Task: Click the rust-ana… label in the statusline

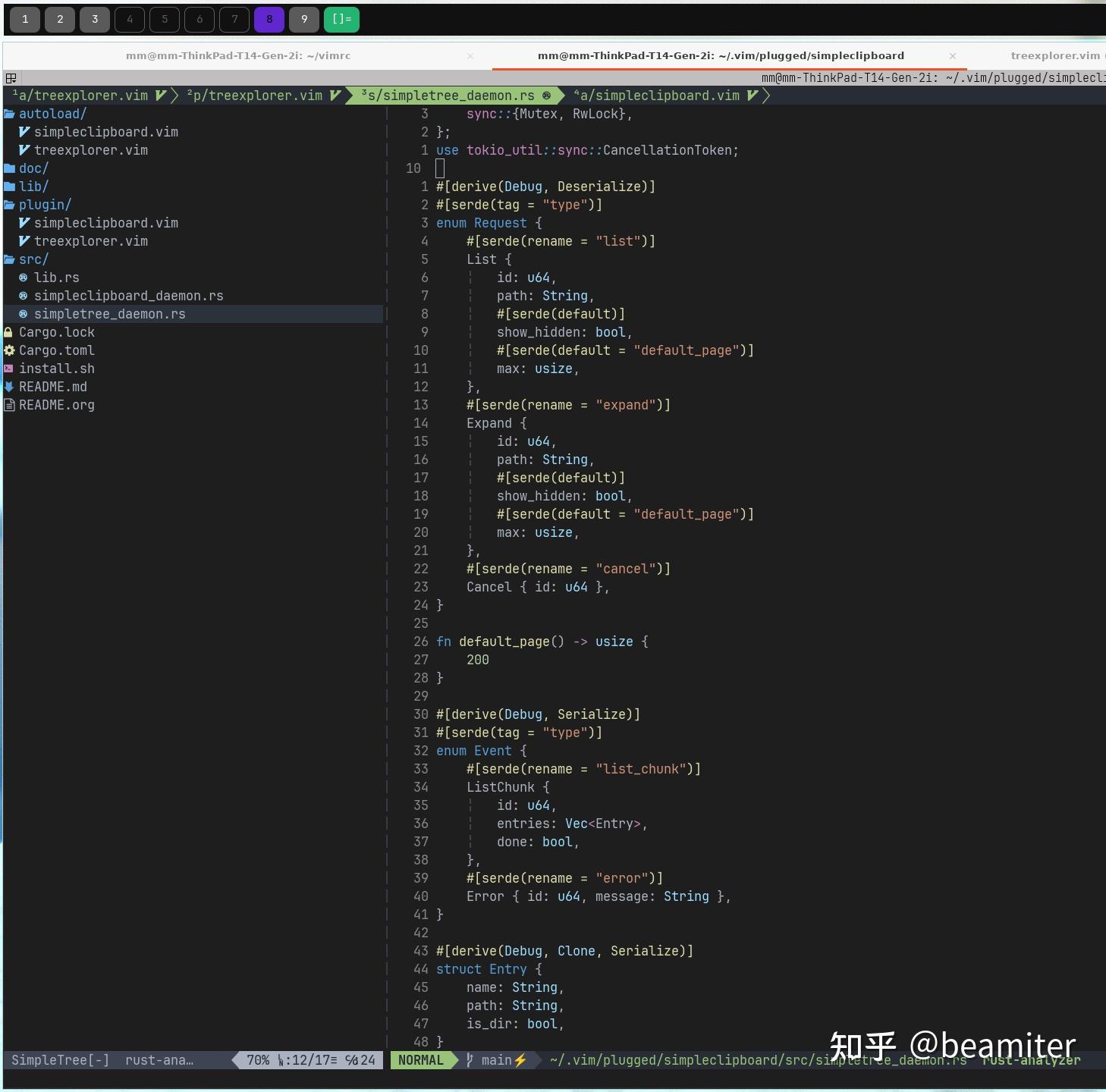Action: pyautogui.click(x=158, y=1059)
